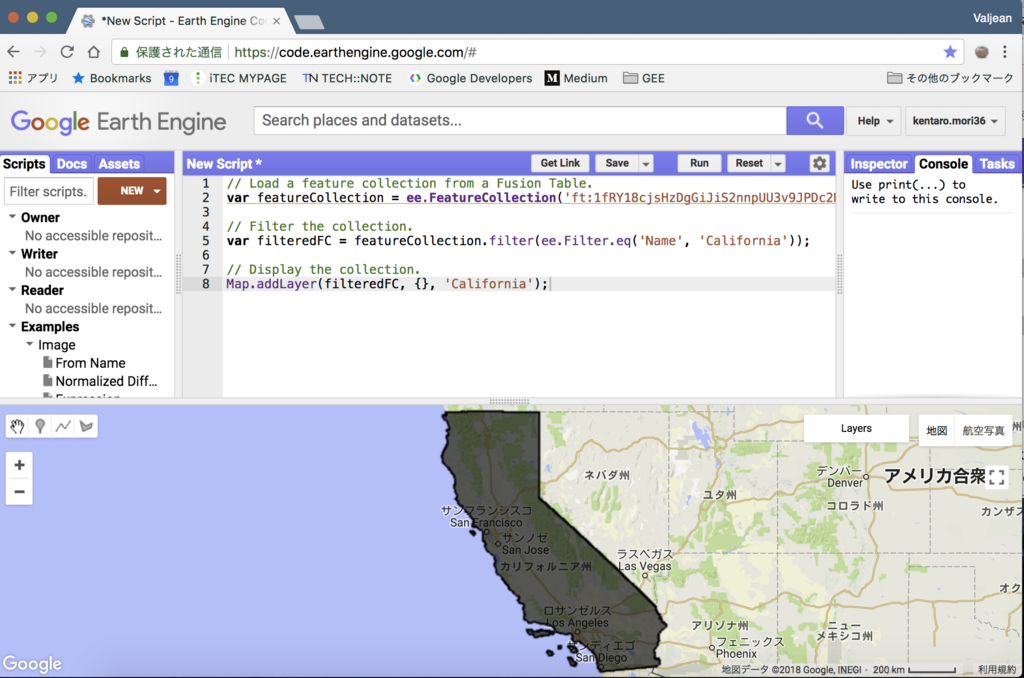Switch map to 航空写真 satellite view

983,430
